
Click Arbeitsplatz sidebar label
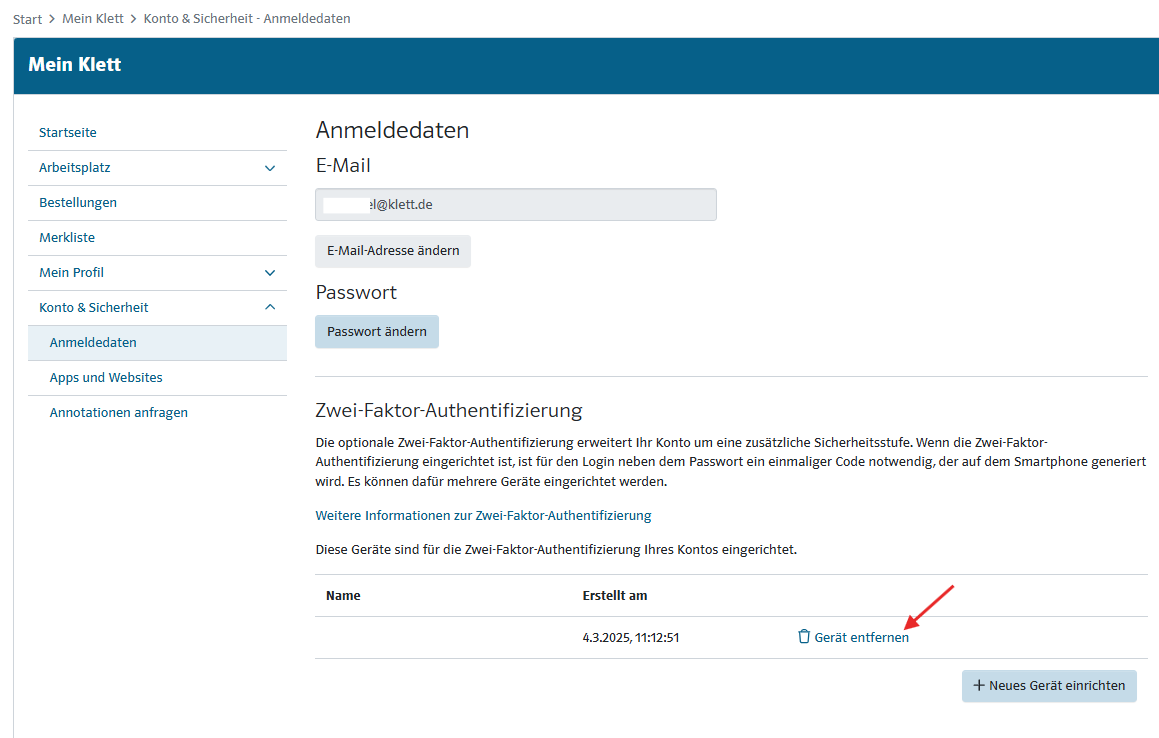[x=75, y=168]
